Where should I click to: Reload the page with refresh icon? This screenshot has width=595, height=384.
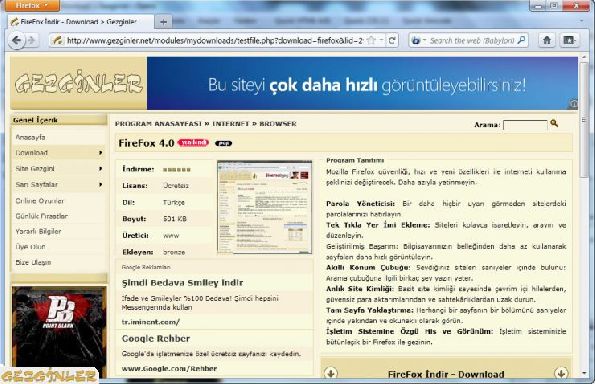point(392,40)
